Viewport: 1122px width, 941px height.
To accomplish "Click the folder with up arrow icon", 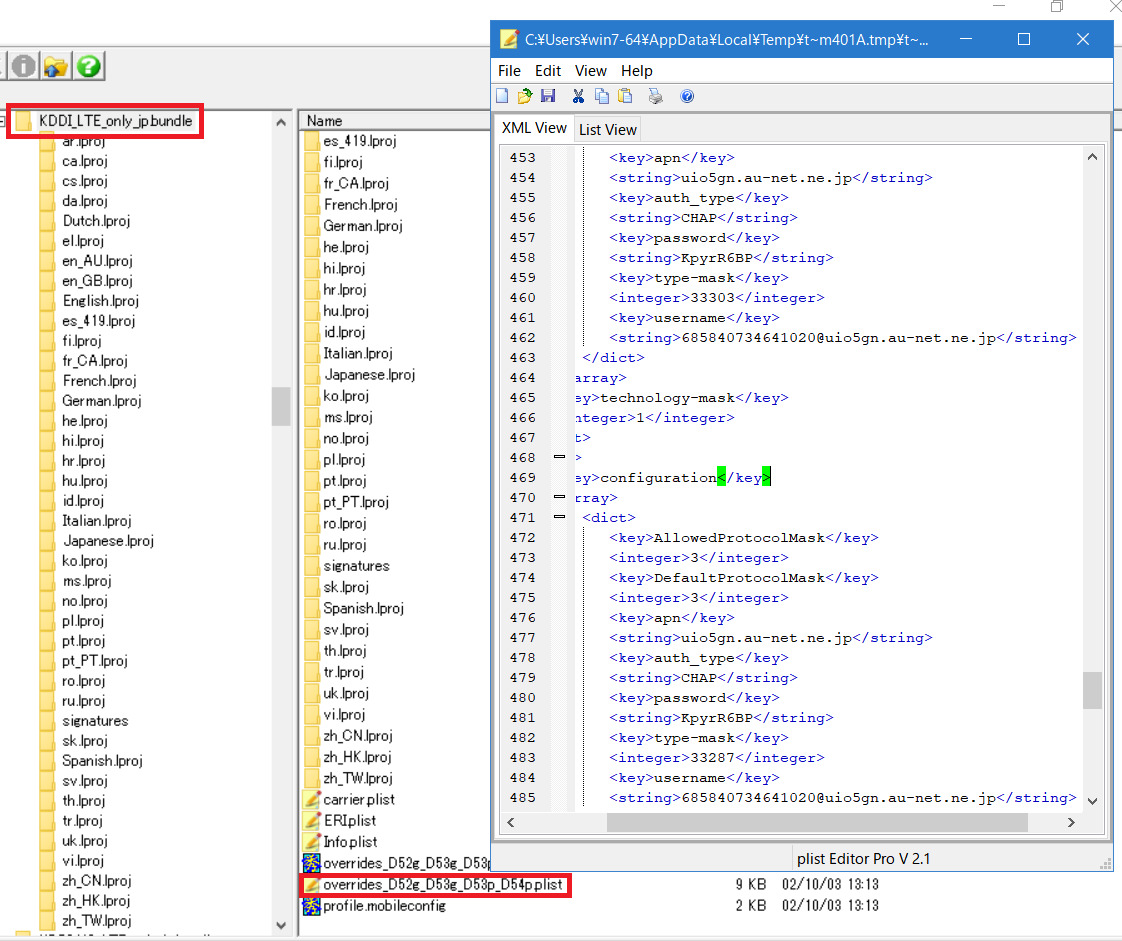I will tap(56, 67).
